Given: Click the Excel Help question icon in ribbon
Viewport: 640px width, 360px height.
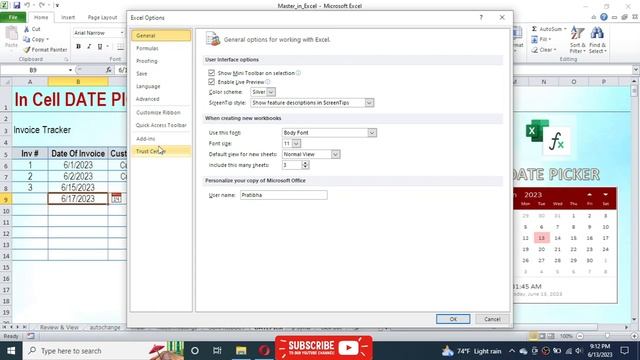Looking at the screenshot, I should 604,17.
